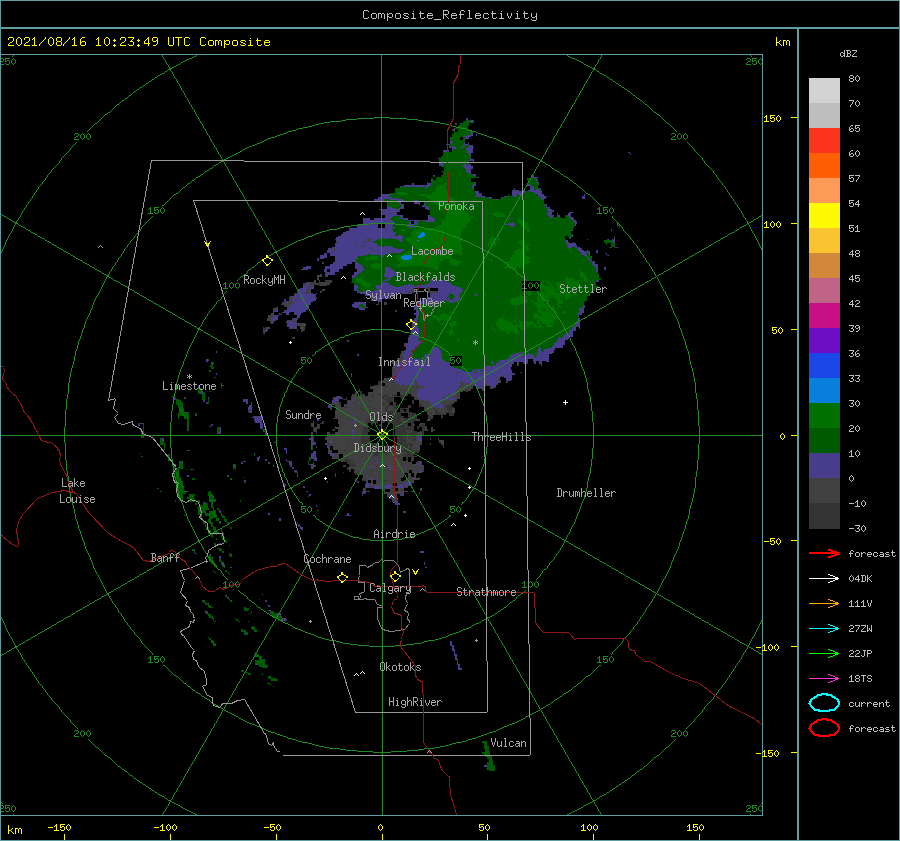The image size is (900, 841).
Task: Click the Sundre city label
Action: coord(303,414)
